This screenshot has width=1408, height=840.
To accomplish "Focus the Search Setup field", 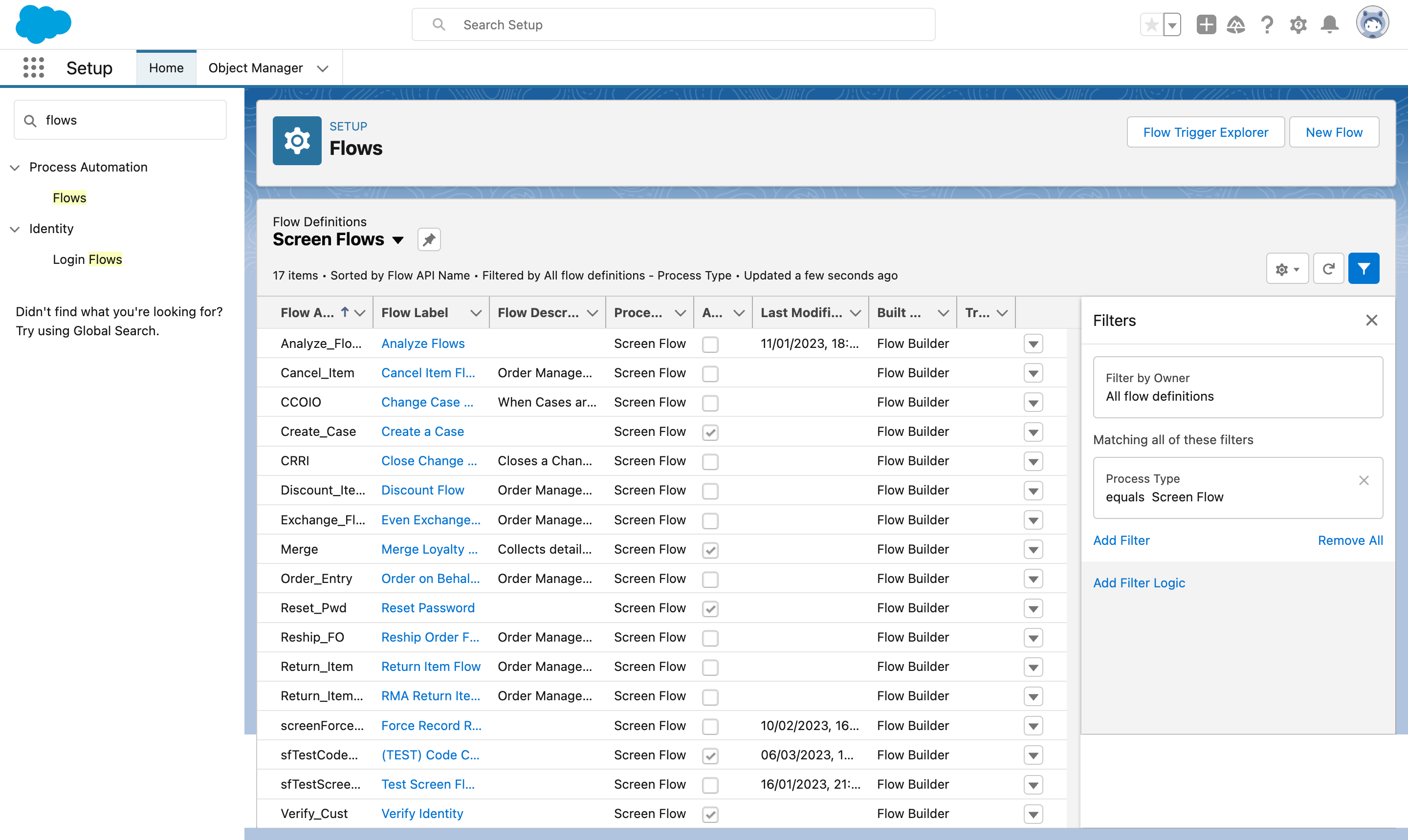I will point(673,24).
